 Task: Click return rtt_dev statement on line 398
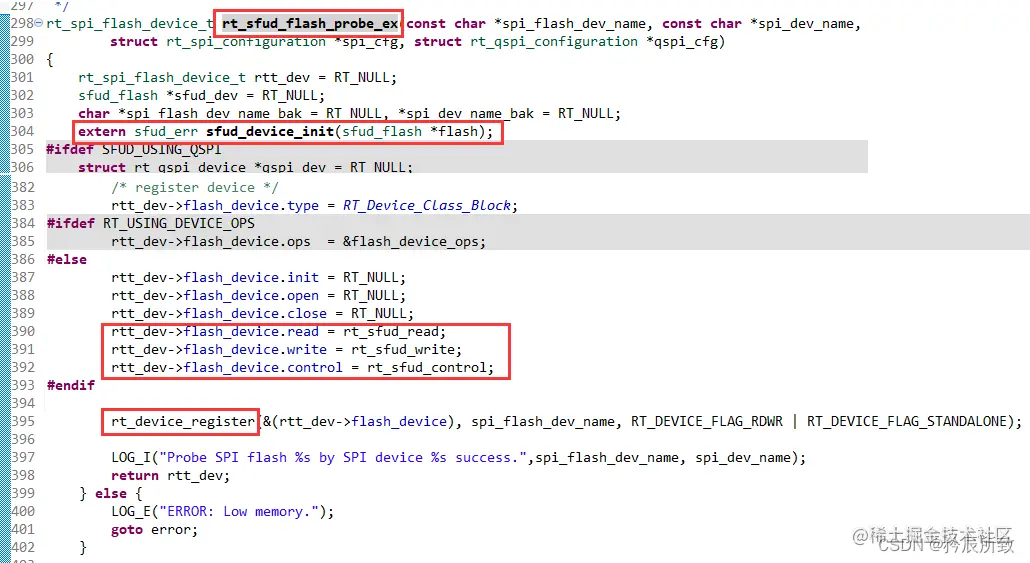(170, 476)
